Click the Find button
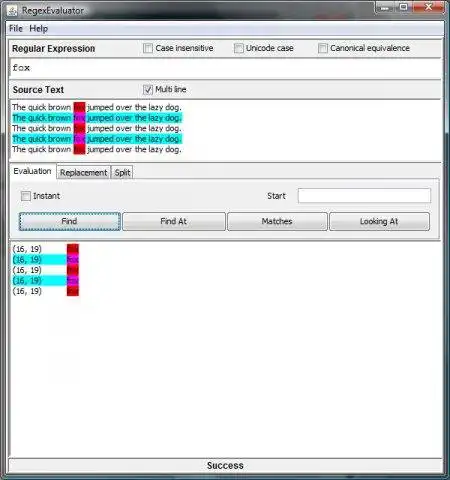 click(x=70, y=221)
